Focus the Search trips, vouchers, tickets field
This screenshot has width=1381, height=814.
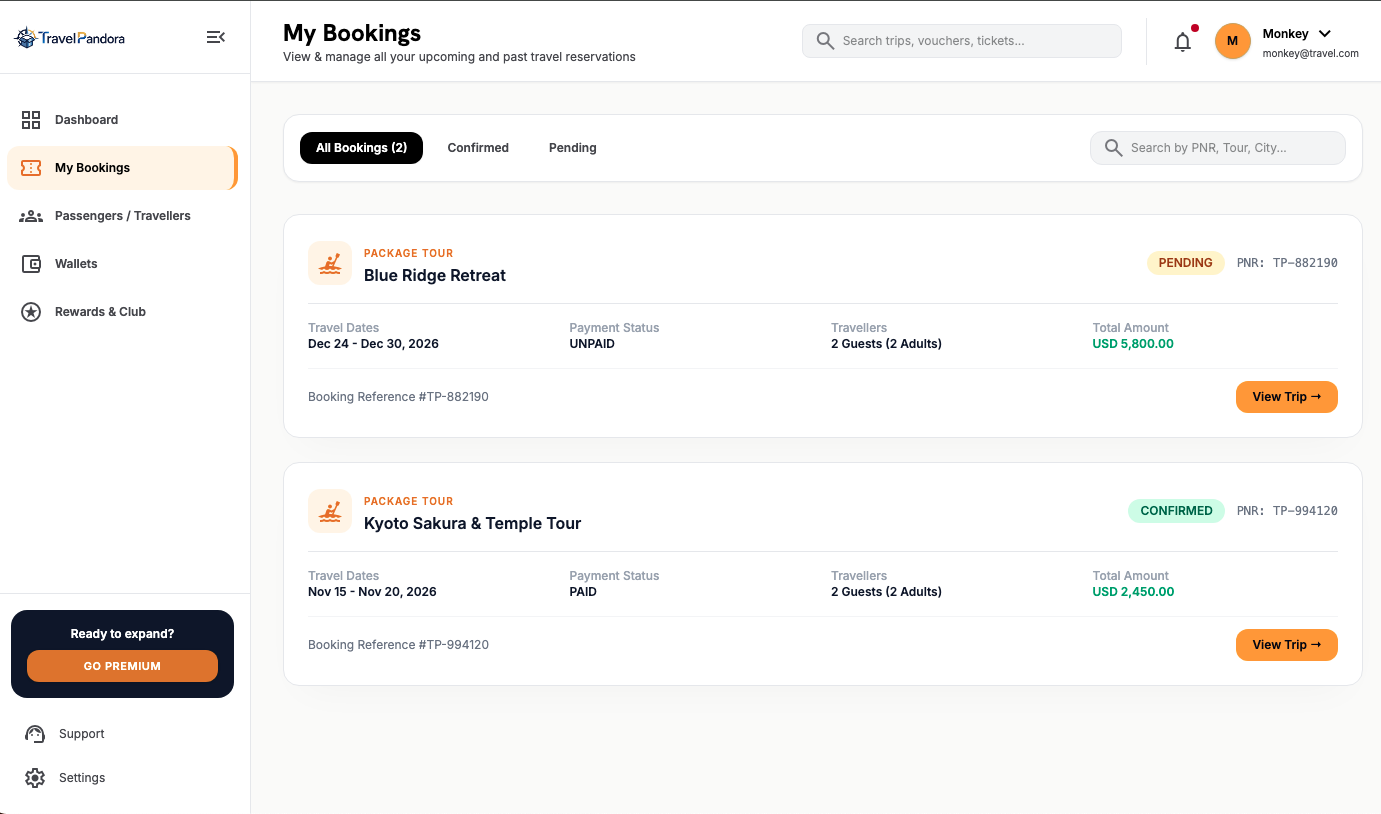[x=961, y=41]
